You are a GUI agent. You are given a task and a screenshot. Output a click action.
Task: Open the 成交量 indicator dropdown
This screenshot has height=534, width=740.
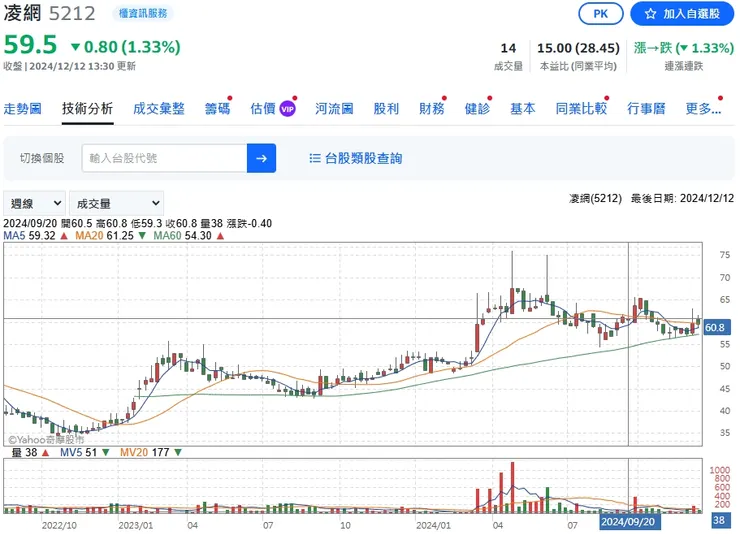tap(116, 203)
